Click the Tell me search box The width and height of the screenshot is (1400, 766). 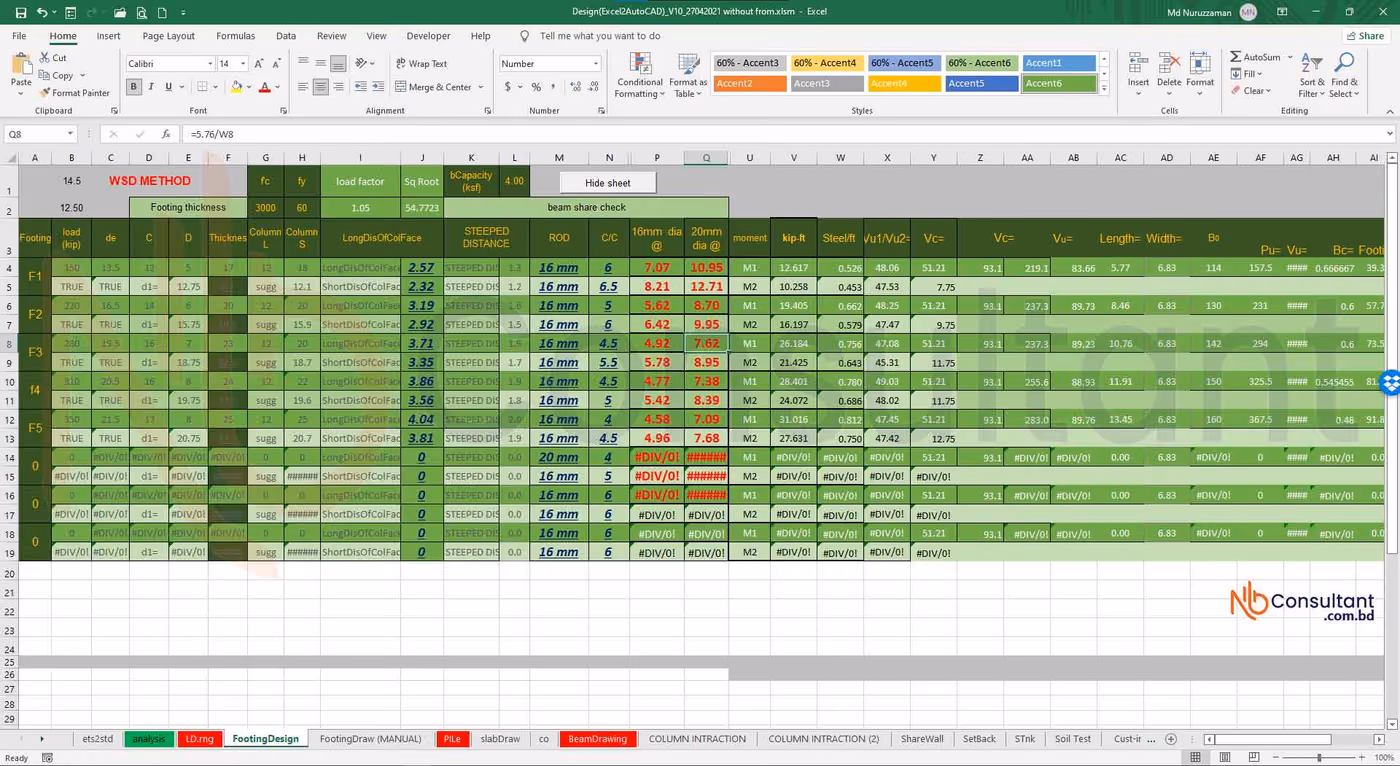coord(600,36)
